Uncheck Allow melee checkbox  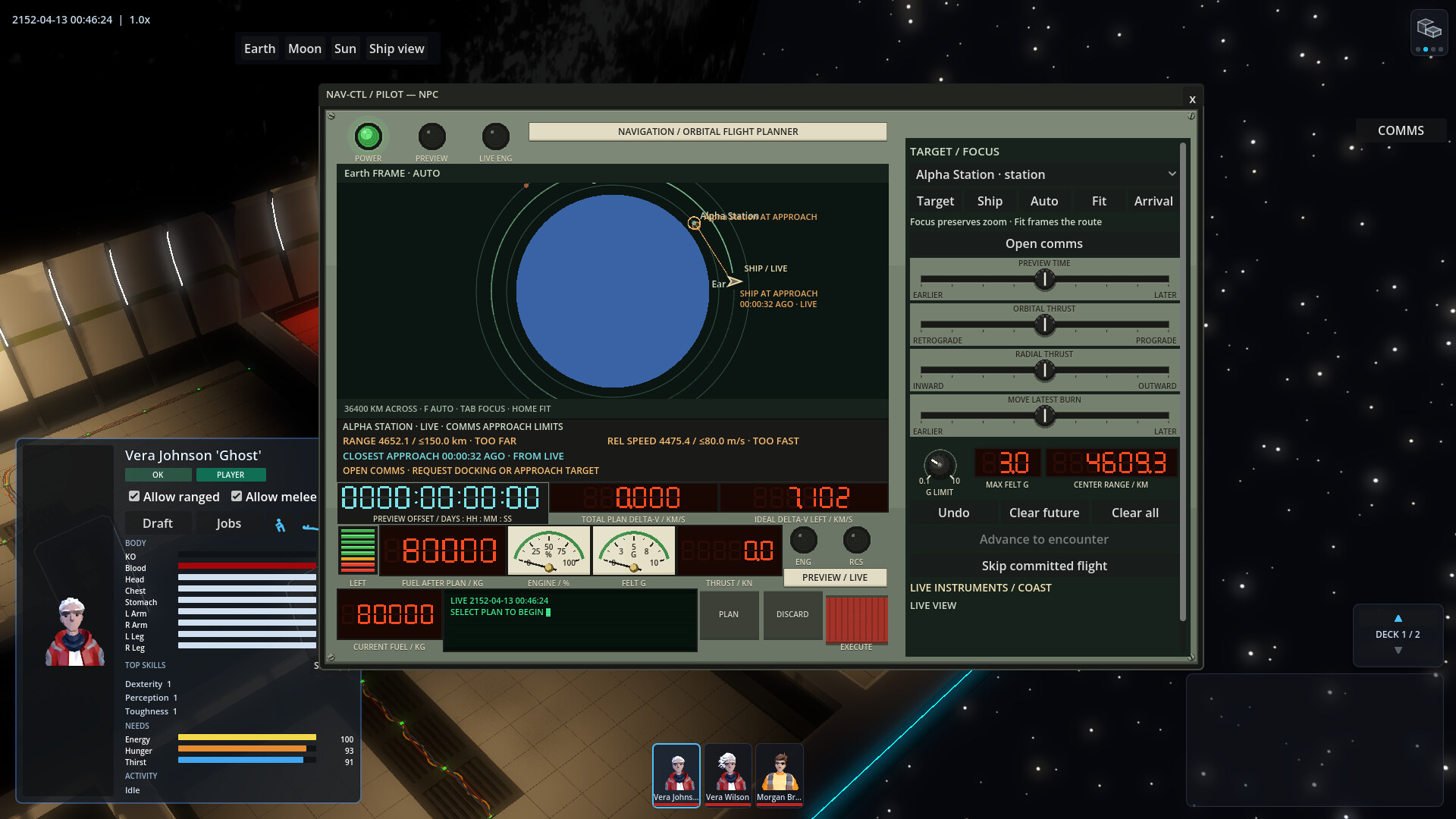click(x=237, y=496)
